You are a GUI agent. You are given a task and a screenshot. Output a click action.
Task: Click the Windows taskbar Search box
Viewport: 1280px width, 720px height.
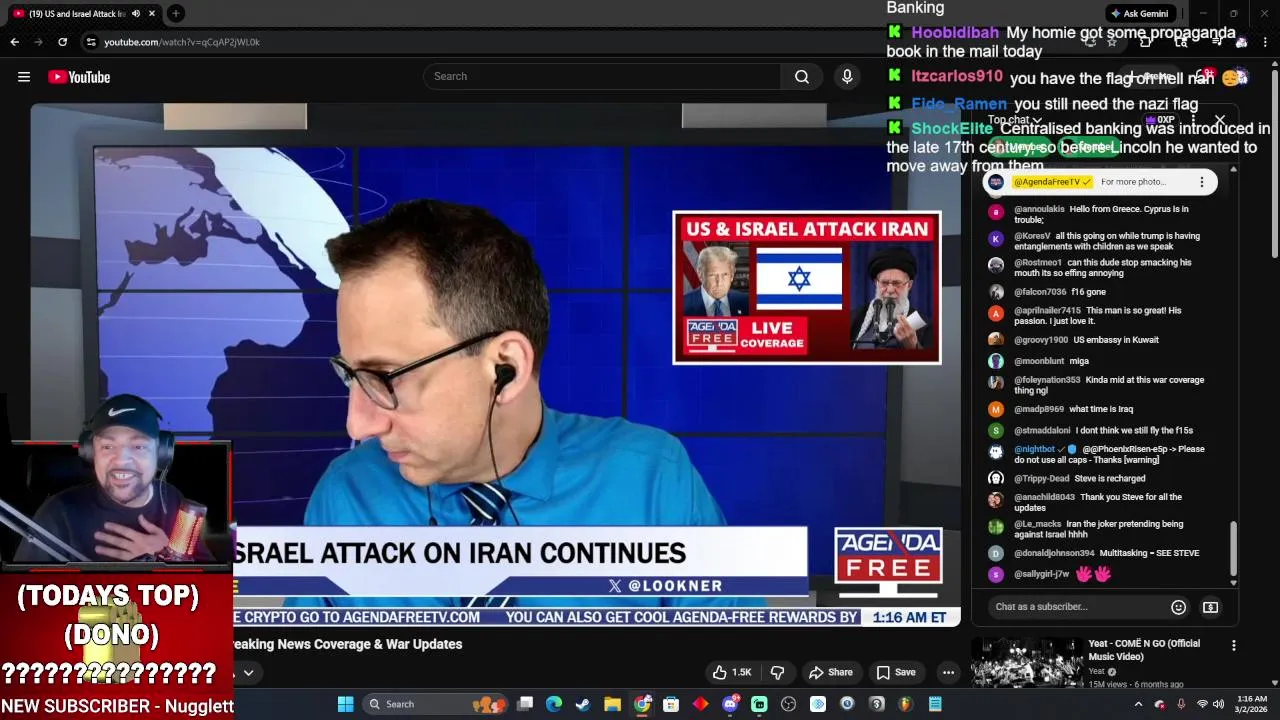click(x=434, y=704)
